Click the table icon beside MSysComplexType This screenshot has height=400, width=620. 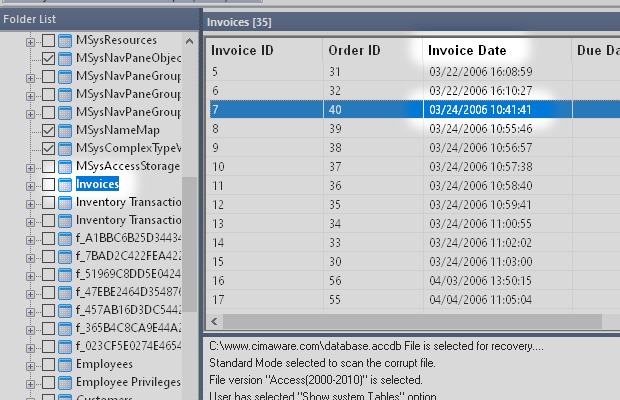pos(66,148)
